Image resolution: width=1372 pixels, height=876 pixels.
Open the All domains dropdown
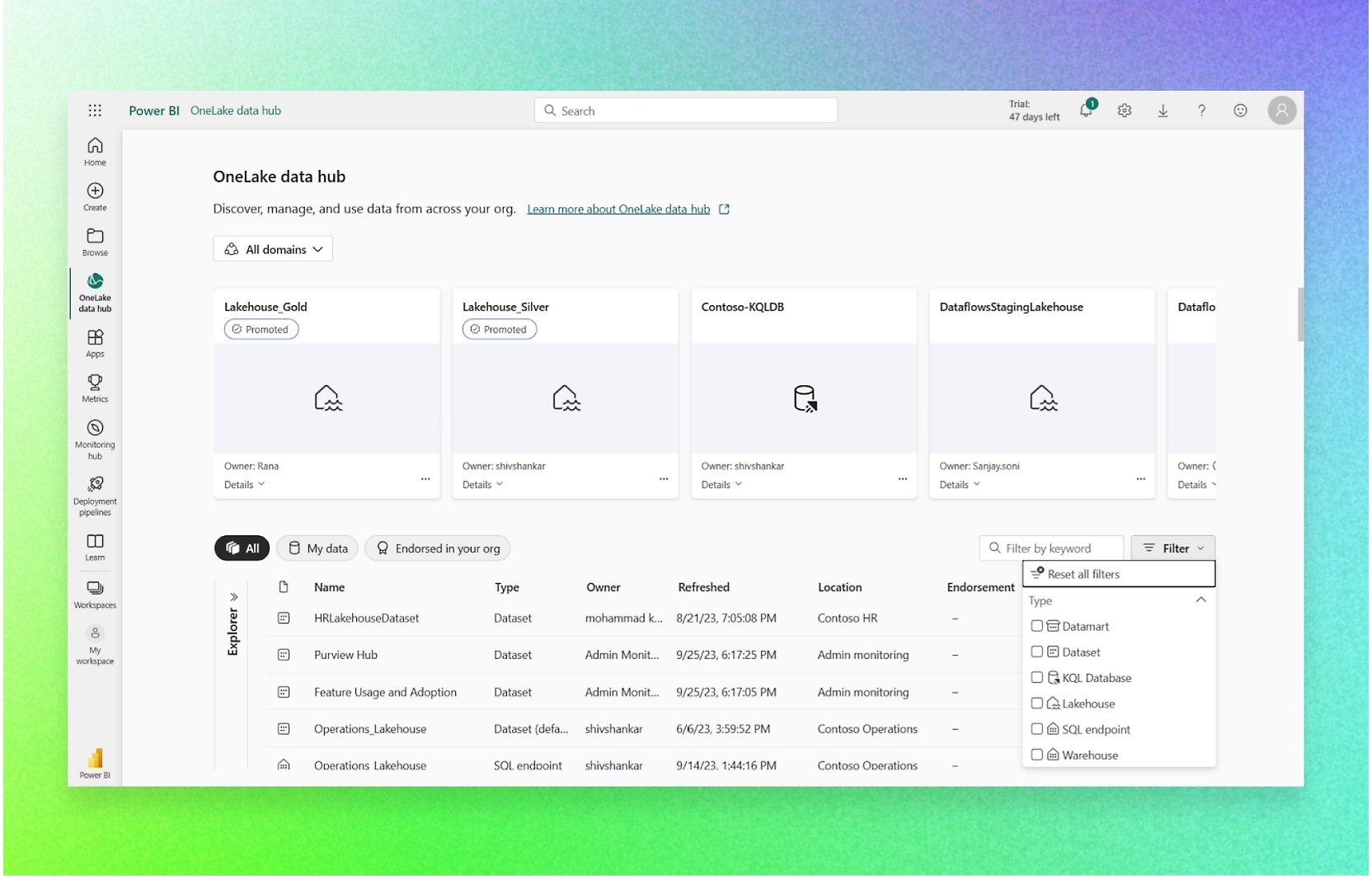273,249
